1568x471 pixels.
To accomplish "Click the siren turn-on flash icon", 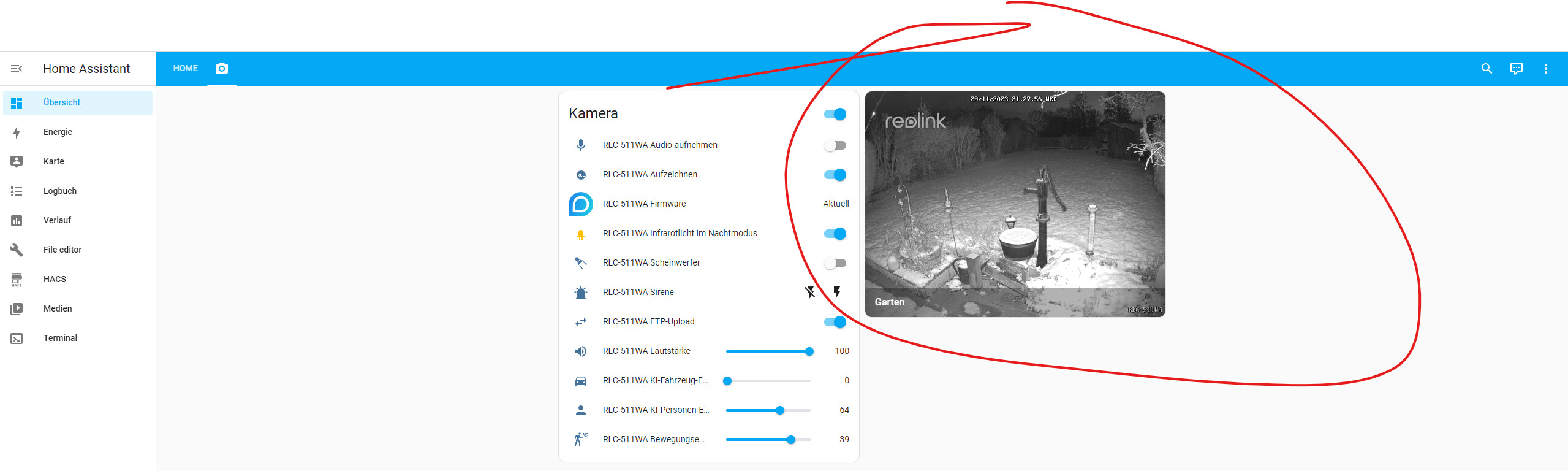I will pyautogui.click(x=837, y=292).
